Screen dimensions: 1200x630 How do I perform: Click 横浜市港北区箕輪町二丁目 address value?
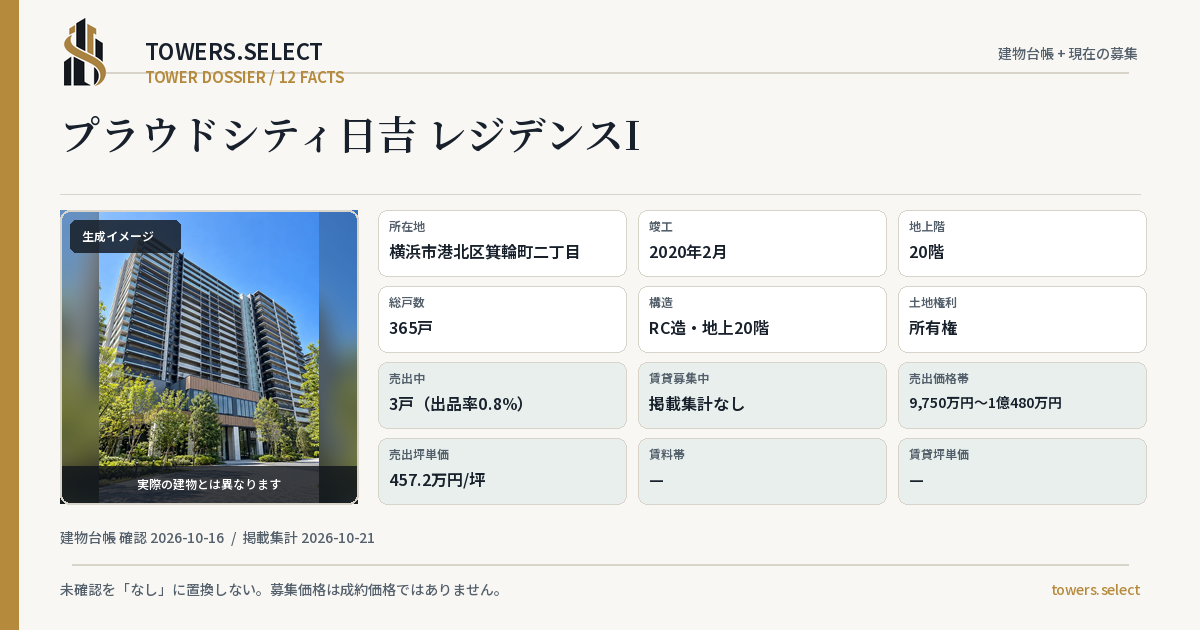coord(485,252)
